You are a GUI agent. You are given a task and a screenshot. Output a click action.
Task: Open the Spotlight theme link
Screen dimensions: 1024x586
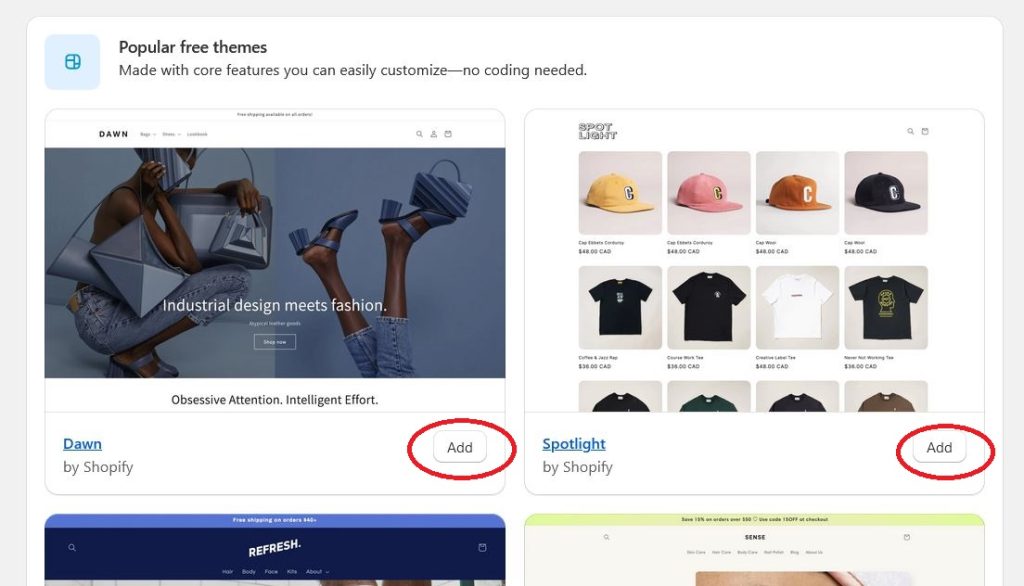click(x=574, y=444)
